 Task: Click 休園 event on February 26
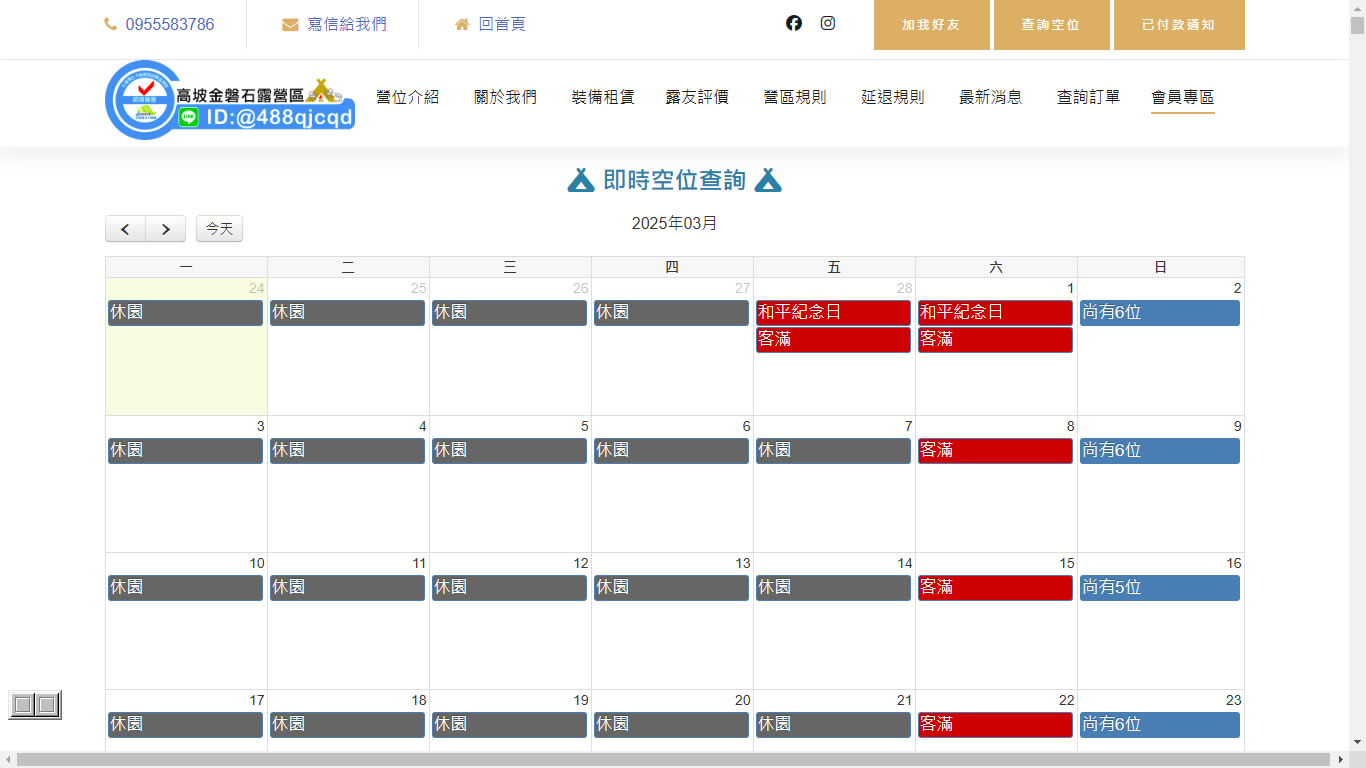(x=510, y=313)
